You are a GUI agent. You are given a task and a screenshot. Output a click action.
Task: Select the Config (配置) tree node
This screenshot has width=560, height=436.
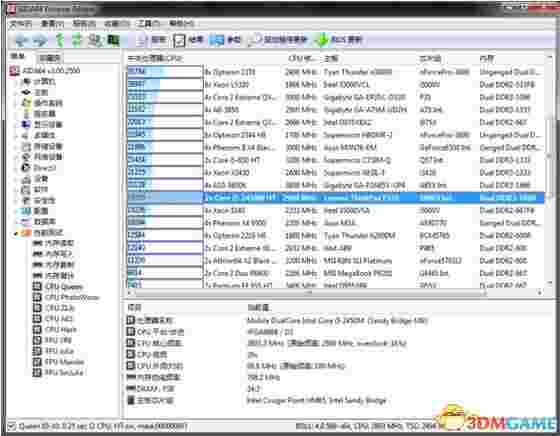pyautogui.click(x=35, y=211)
